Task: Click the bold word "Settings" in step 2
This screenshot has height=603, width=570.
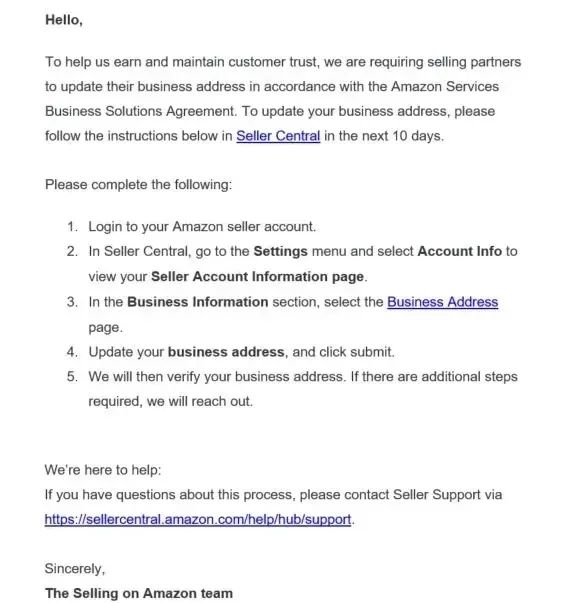Action: (280, 251)
